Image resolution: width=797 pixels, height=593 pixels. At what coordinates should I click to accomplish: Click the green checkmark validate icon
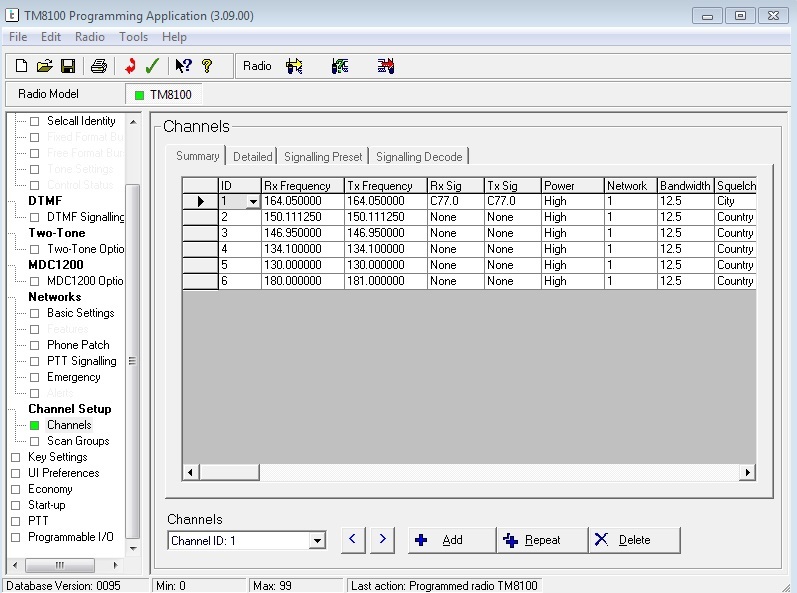click(152, 66)
